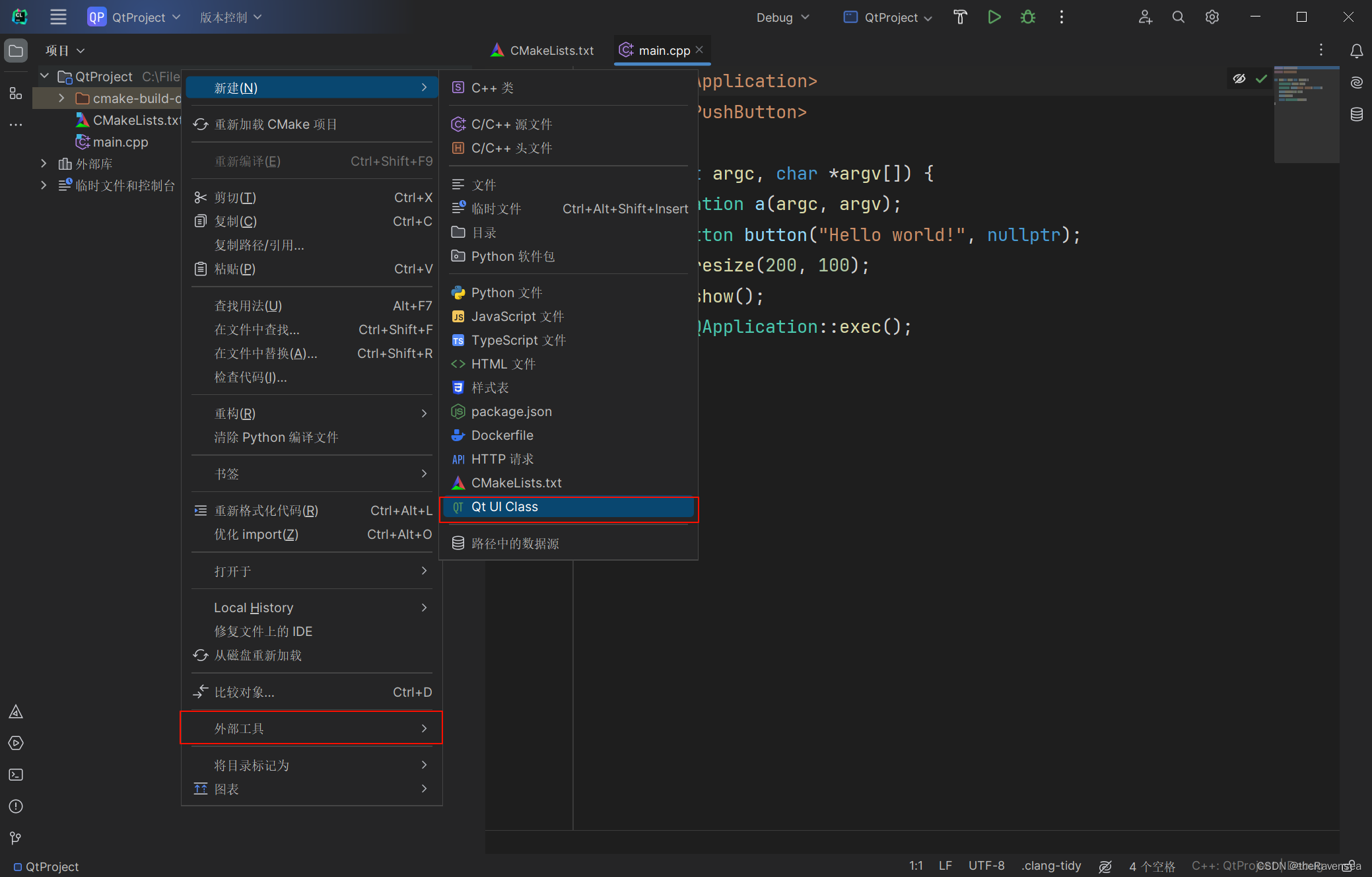Open the 版本控制 dropdown
The width and height of the screenshot is (1372, 877).
tap(230, 17)
